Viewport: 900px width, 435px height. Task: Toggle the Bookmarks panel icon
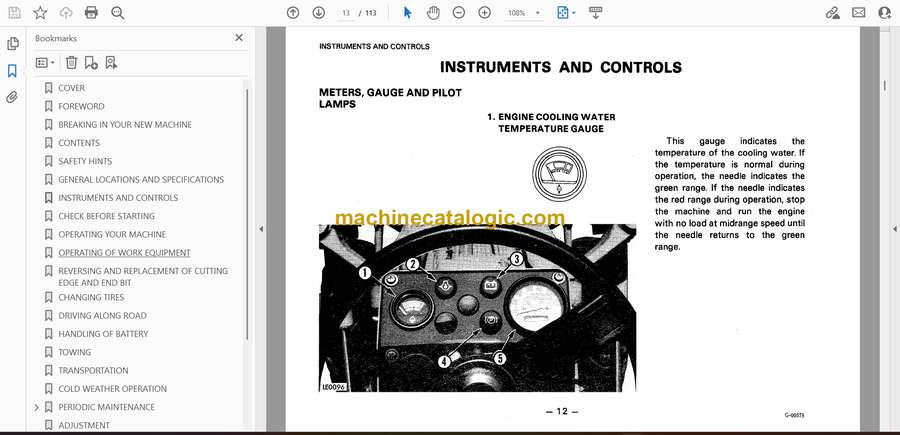click(x=12, y=71)
